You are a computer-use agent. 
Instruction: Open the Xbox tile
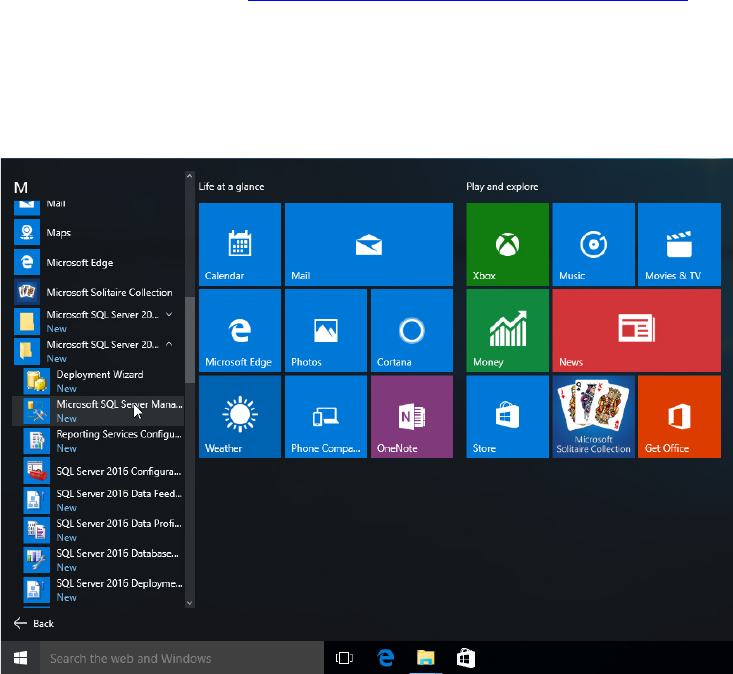[507, 244]
